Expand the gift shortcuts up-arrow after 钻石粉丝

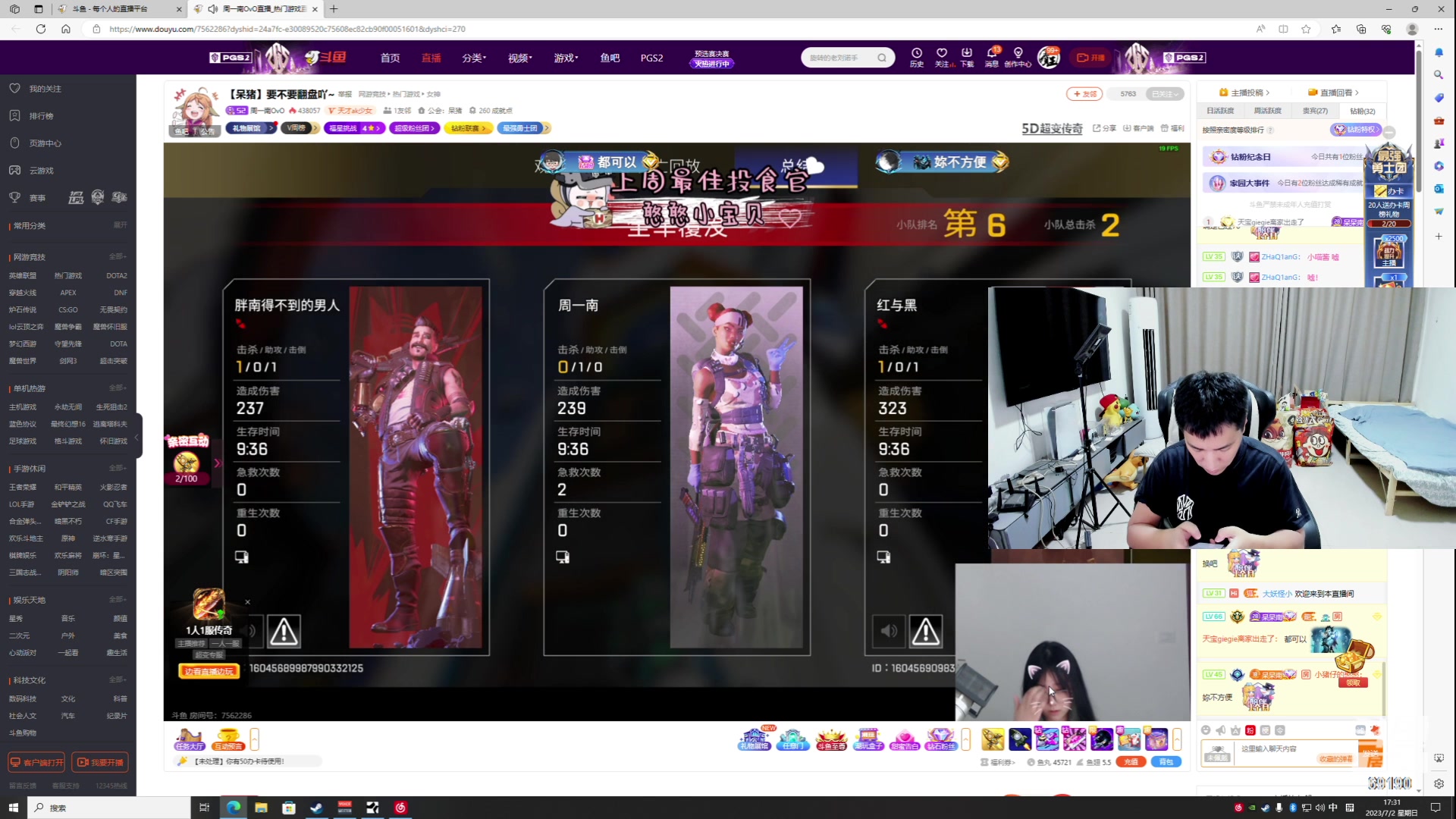coord(965,739)
